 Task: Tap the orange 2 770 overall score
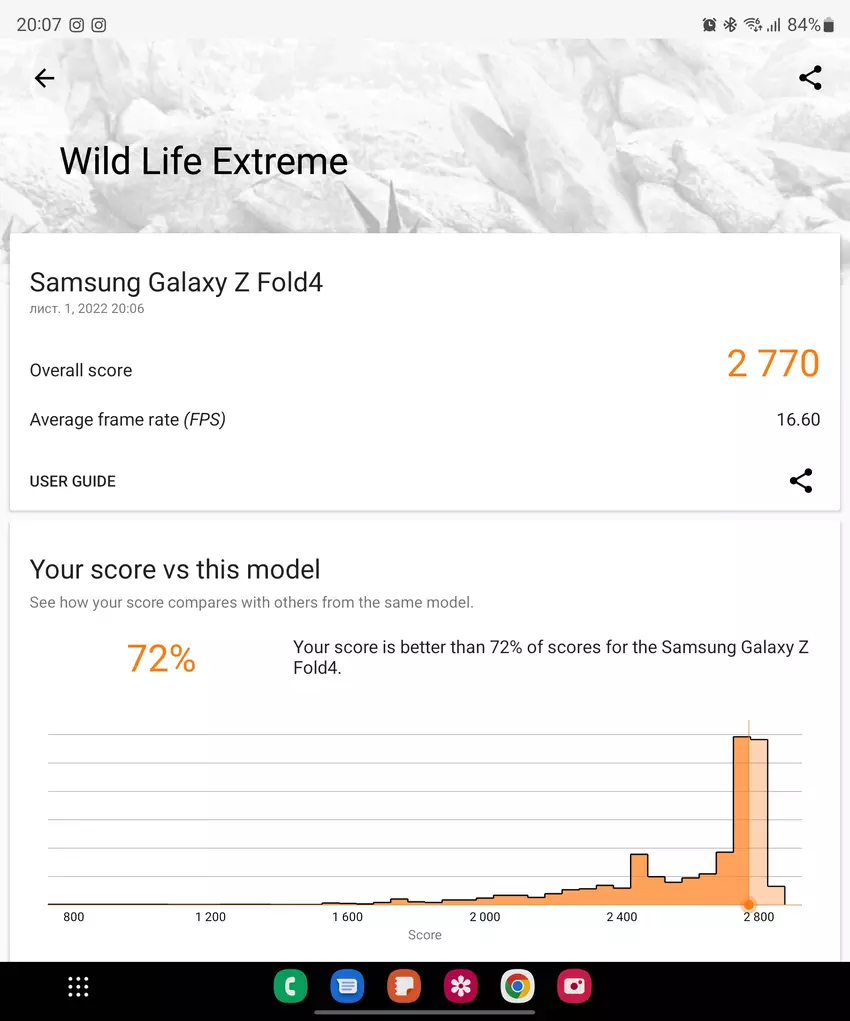(773, 364)
